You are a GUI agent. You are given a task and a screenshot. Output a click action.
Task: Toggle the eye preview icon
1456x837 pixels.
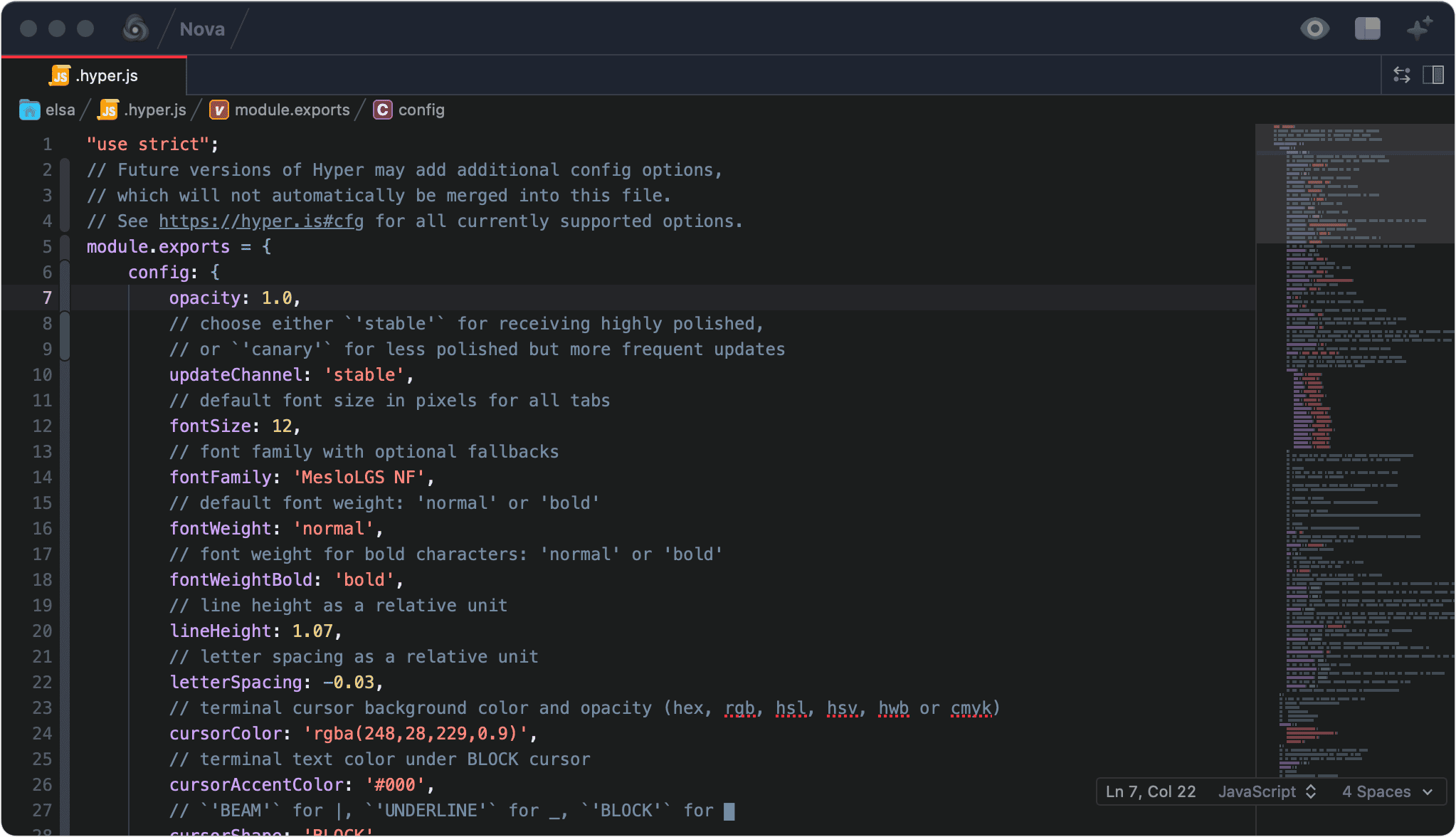coord(1314,28)
